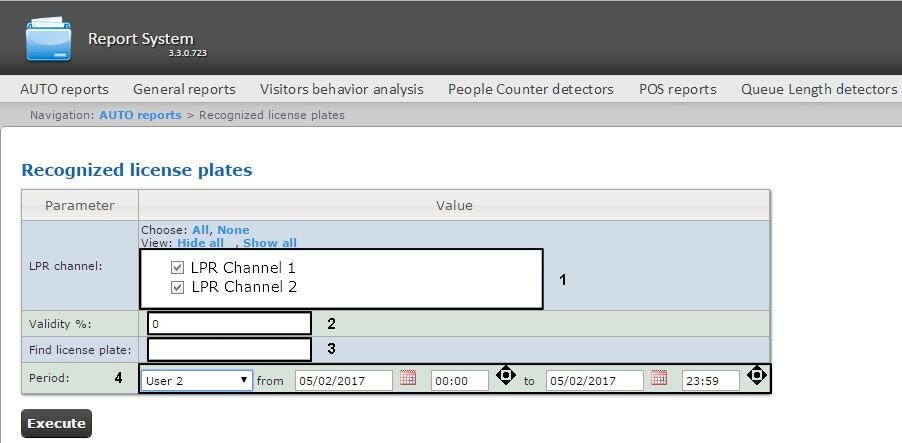This screenshot has height=443, width=902.
Task: Click the start time adjuster arrows icon
Action: pyautogui.click(x=506, y=375)
